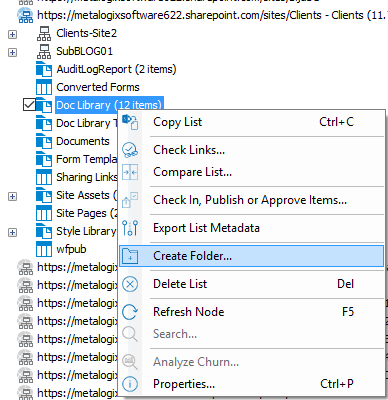The height and width of the screenshot is (400, 388).
Task: Uncheck the Doc Library checkbox
Action: 29,105
